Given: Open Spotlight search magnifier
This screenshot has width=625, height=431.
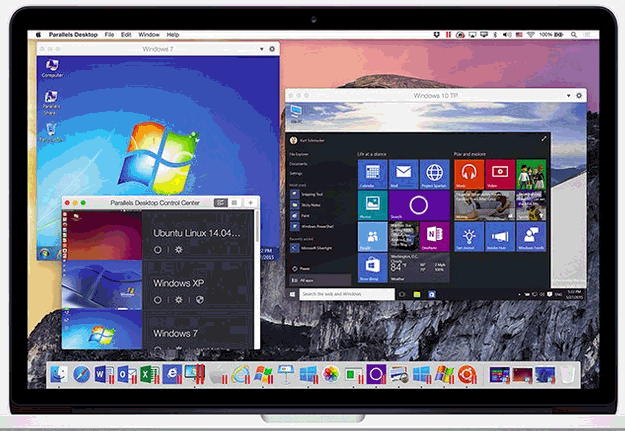Looking at the screenshot, I should (574, 35).
